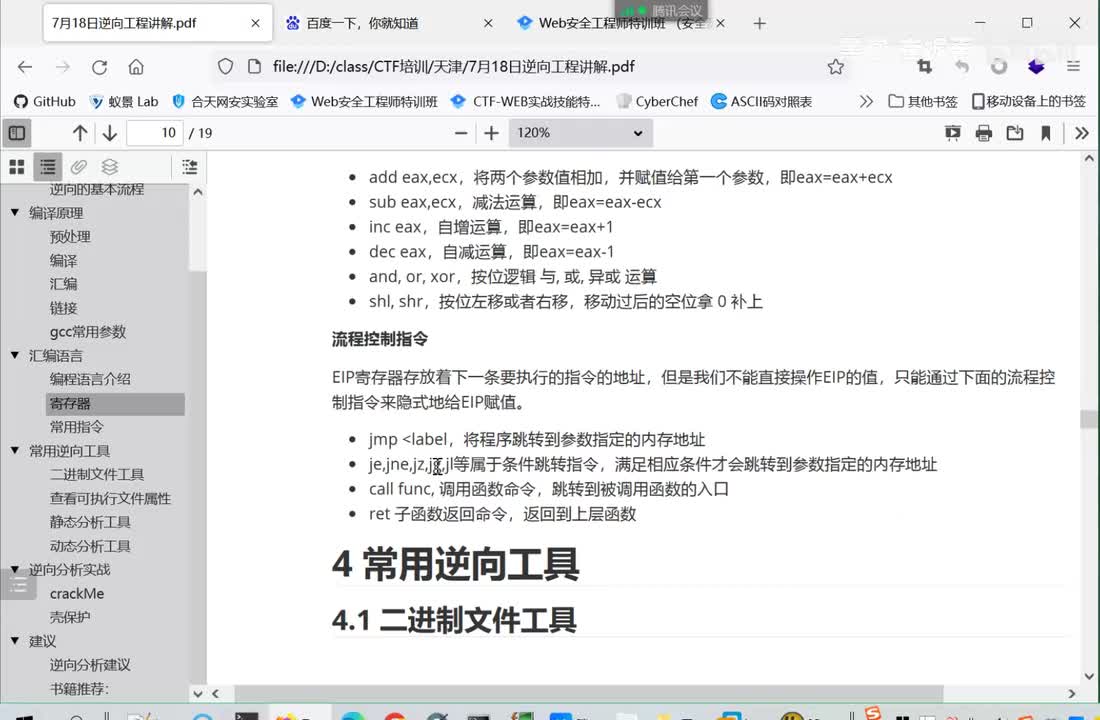This screenshot has width=1100, height=720.
Task: Show page thumbnails in sidebar
Action: point(17,166)
